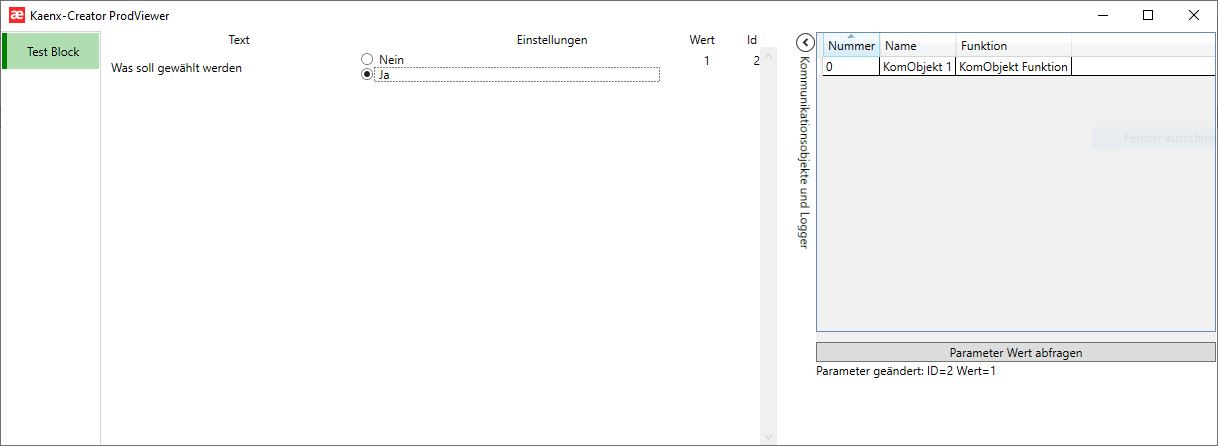This screenshot has width=1218, height=446.
Task: Open the Test Block tab
Action: tap(51, 51)
